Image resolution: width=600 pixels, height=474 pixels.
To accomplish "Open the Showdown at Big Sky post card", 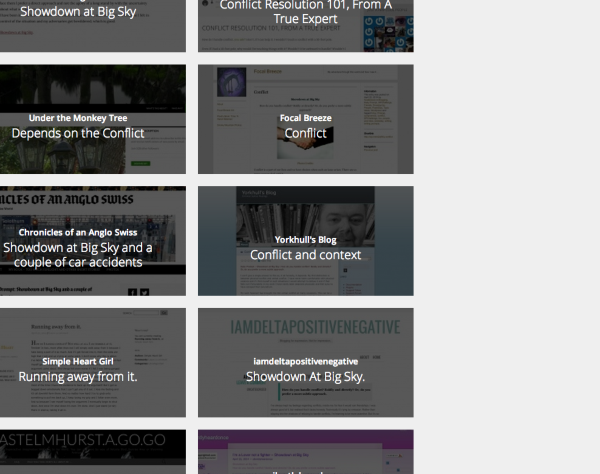I will tap(93, 26).
